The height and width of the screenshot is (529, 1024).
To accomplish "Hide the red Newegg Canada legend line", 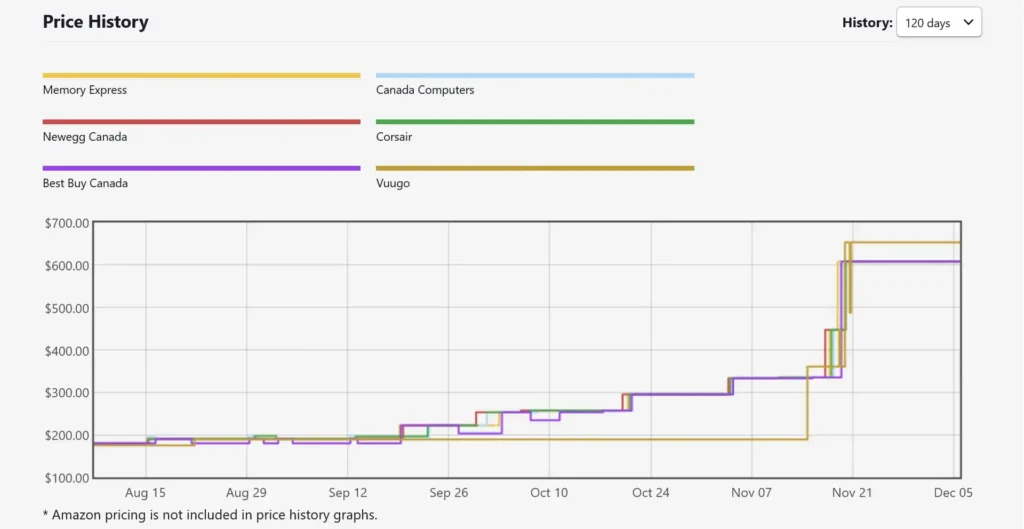I will pyautogui.click(x=201, y=122).
